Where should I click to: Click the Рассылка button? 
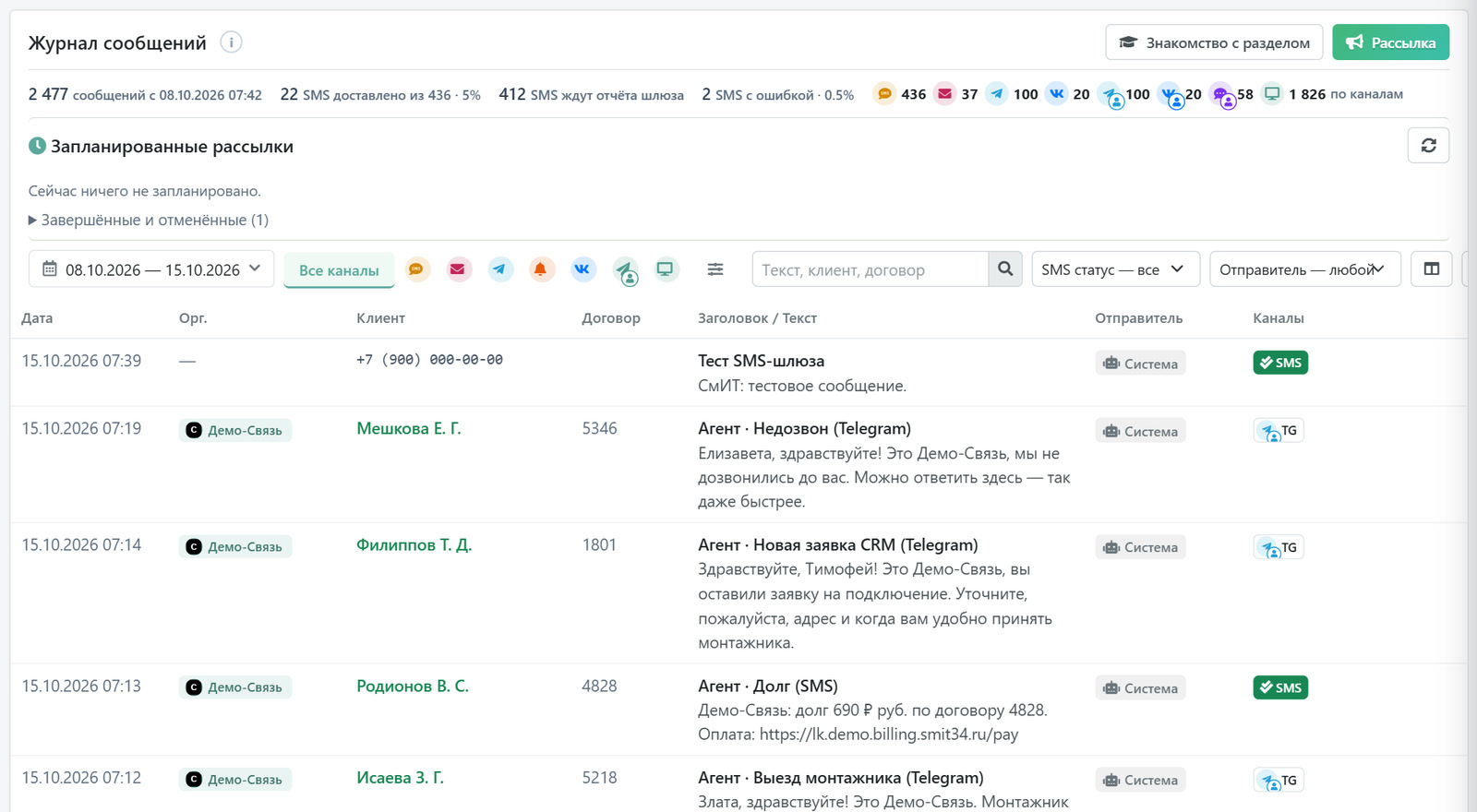pos(1390,42)
